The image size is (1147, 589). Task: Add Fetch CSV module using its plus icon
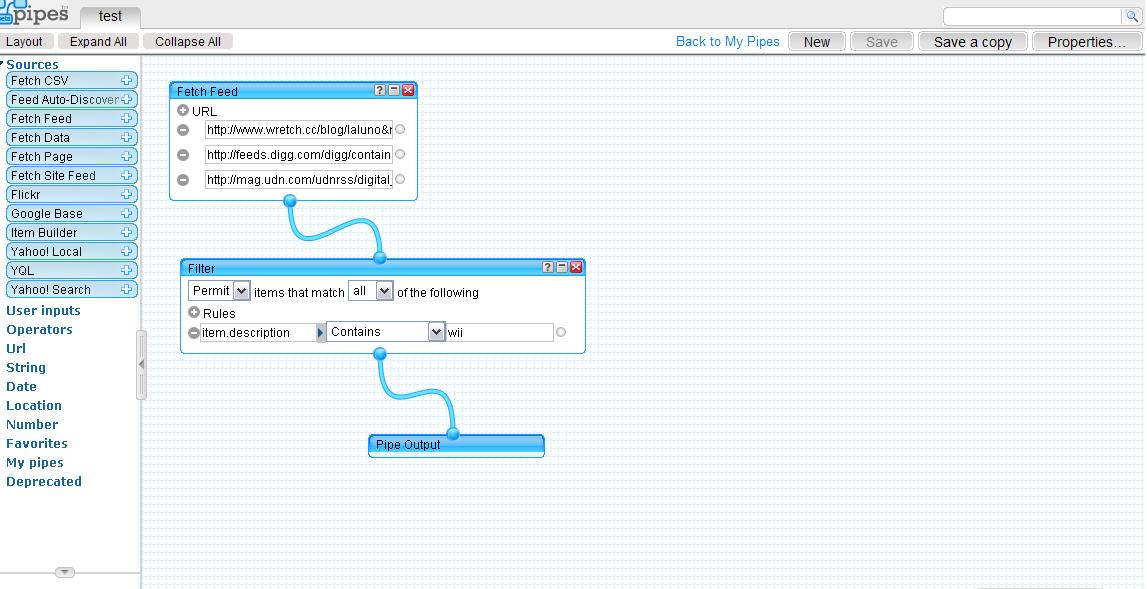tap(127, 80)
